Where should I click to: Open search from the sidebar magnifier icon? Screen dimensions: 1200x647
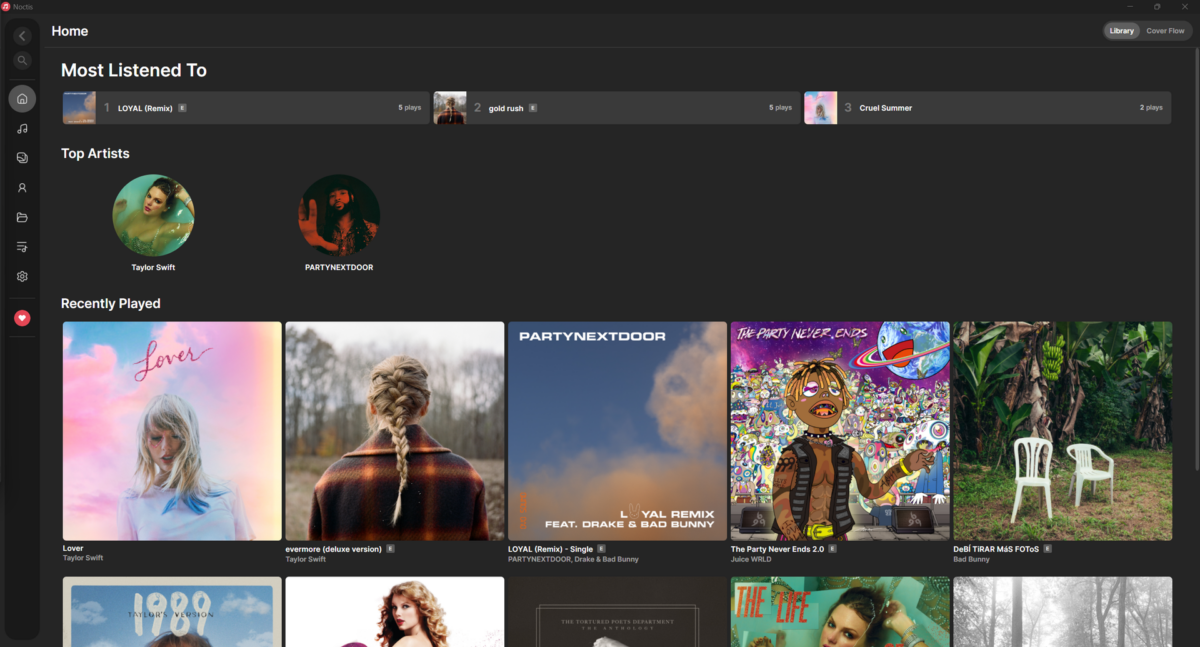(x=22, y=61)
